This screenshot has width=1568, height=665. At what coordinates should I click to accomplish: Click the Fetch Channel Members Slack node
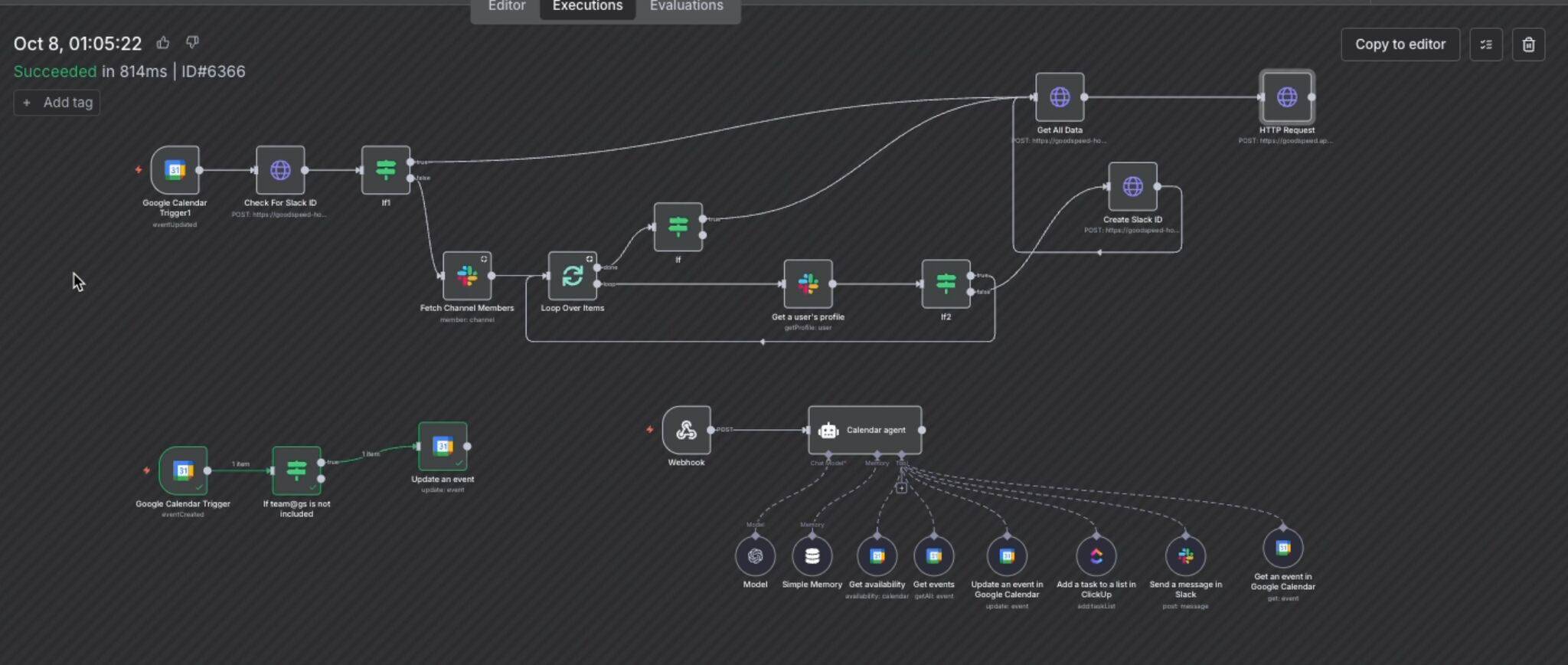467,276
